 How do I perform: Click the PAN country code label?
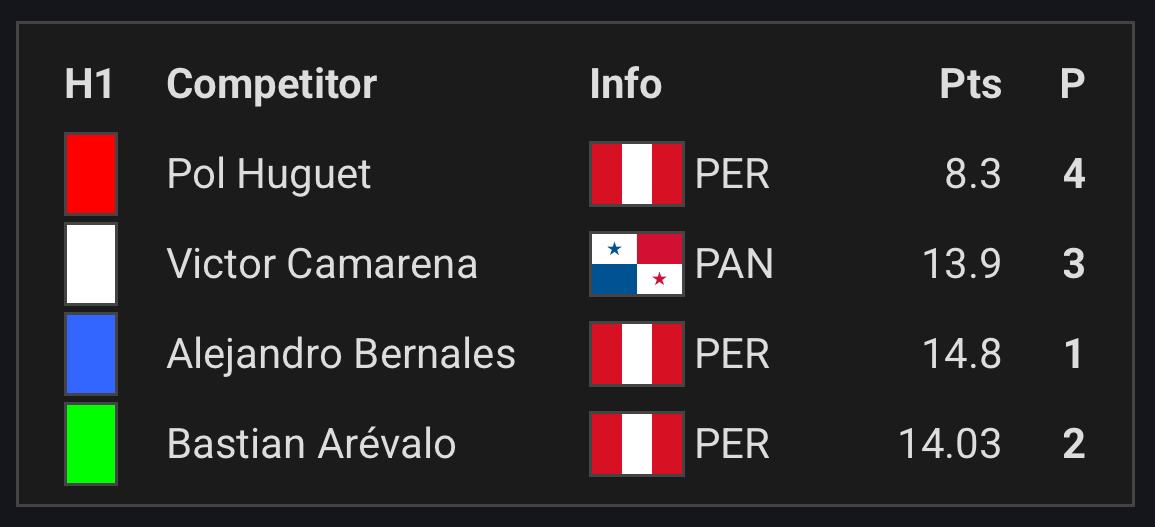(x=734, y=264)
